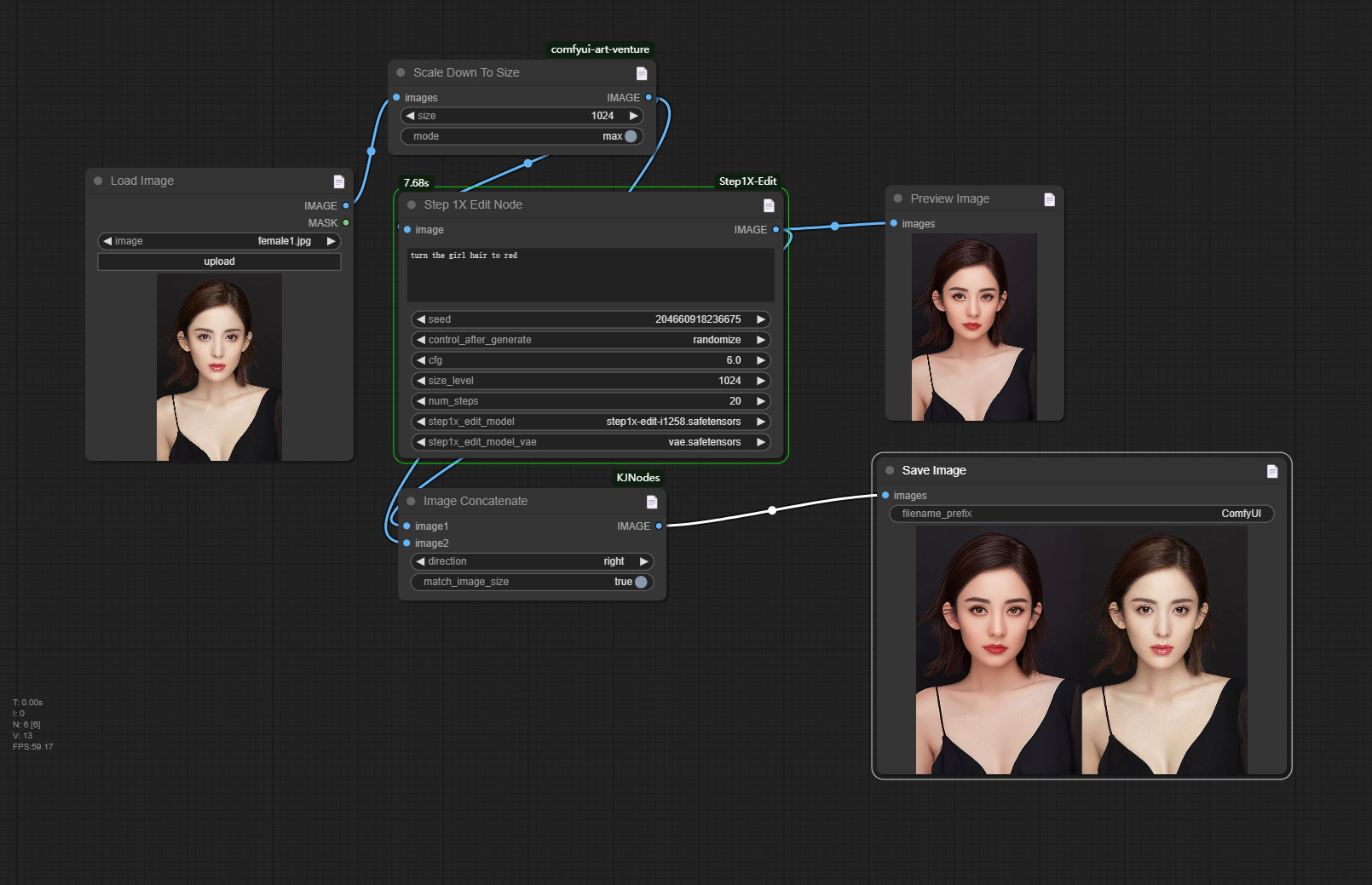Open the note icon on Image Concatenate node

652,502
